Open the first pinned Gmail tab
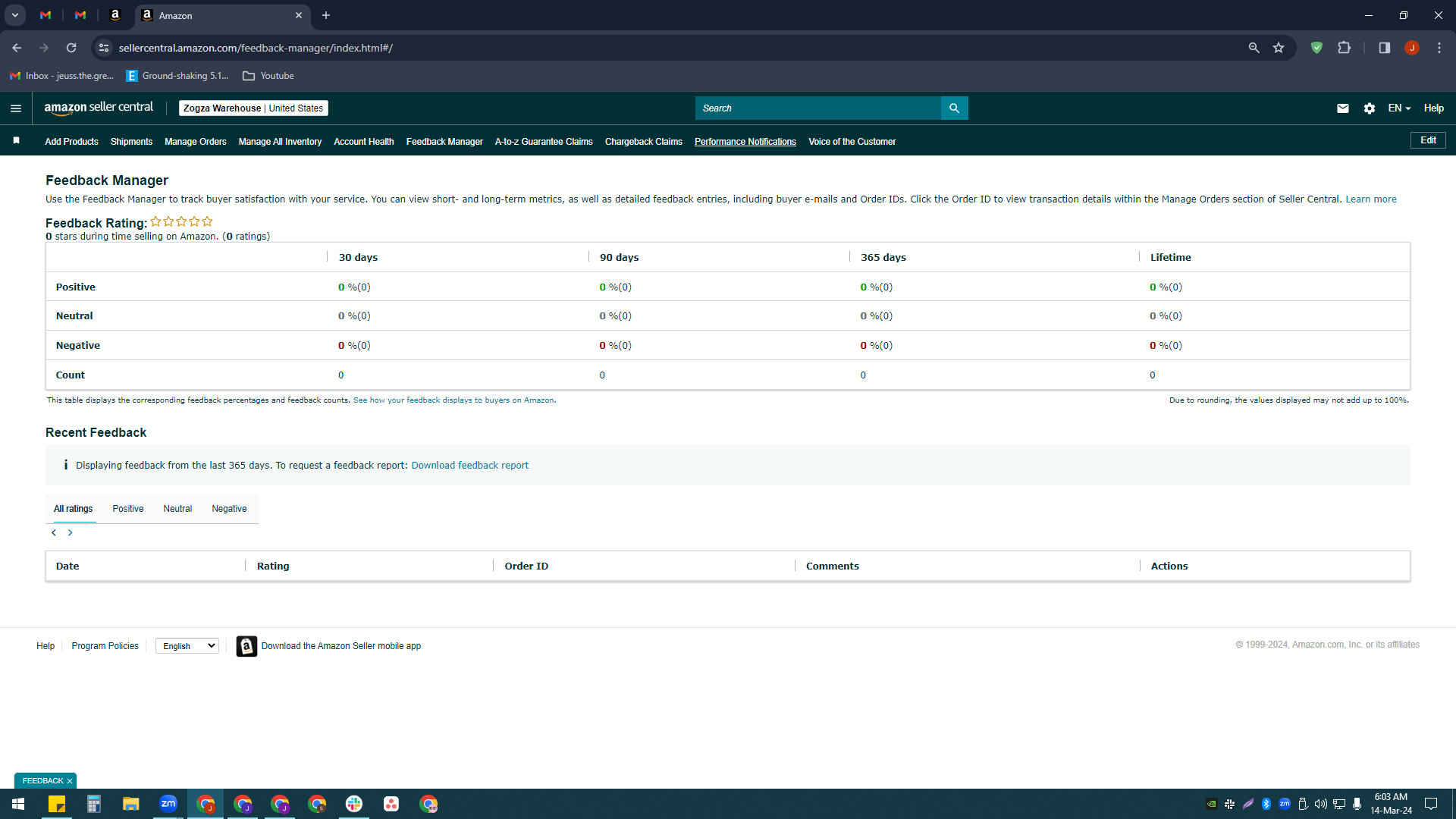Image resolution: width=1456 pixels, height=819 pixels. pos(45,15)
